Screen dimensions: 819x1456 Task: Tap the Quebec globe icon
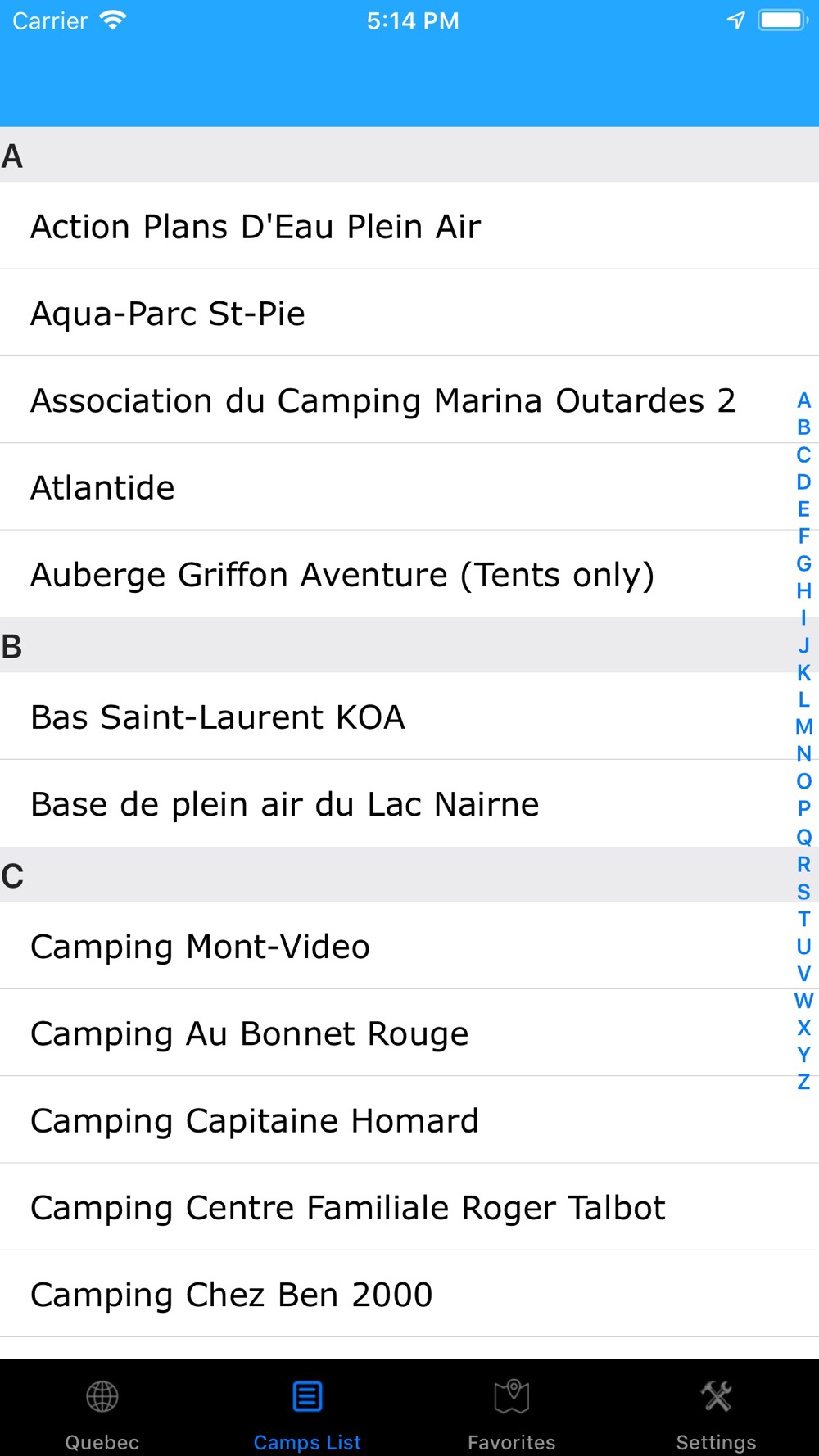coord(102,1397)
